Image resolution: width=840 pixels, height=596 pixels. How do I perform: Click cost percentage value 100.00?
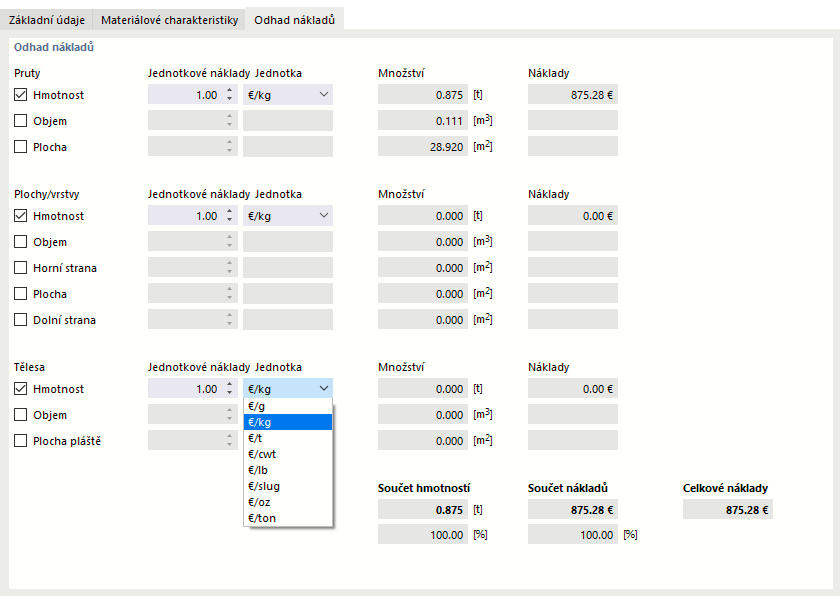(573, 534)
